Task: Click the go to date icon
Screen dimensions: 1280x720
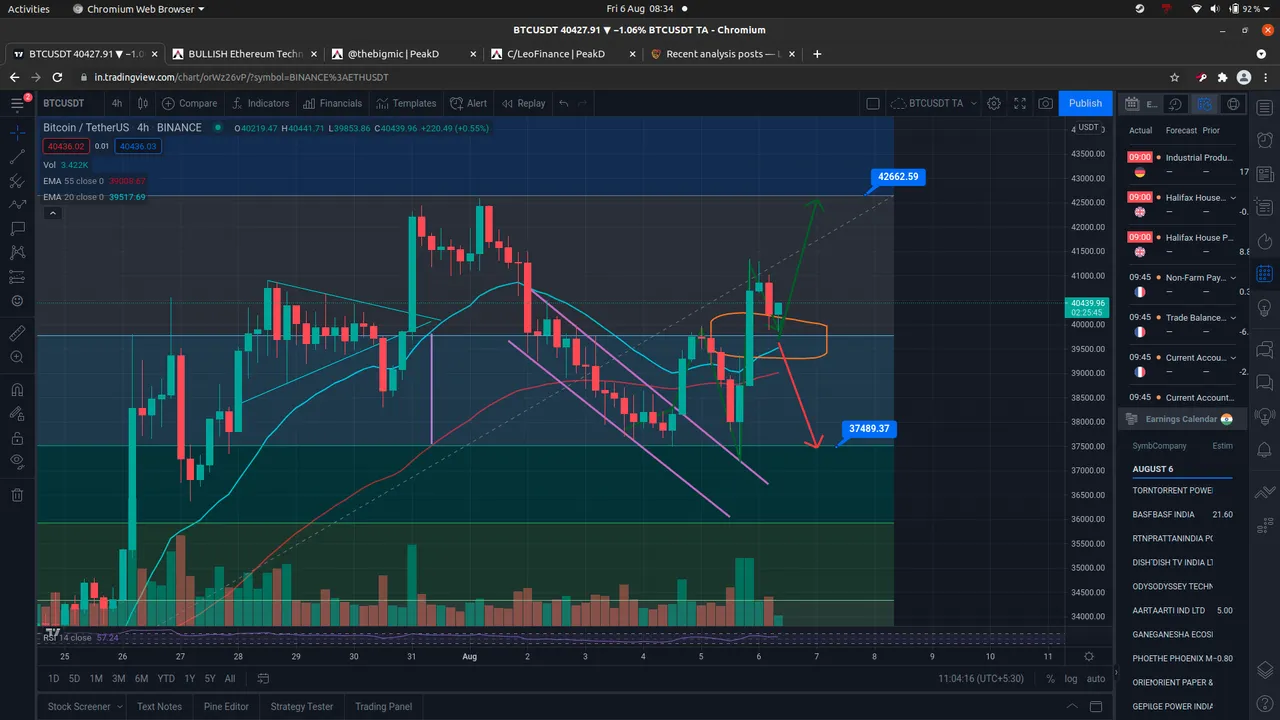Action: point(263,679)
